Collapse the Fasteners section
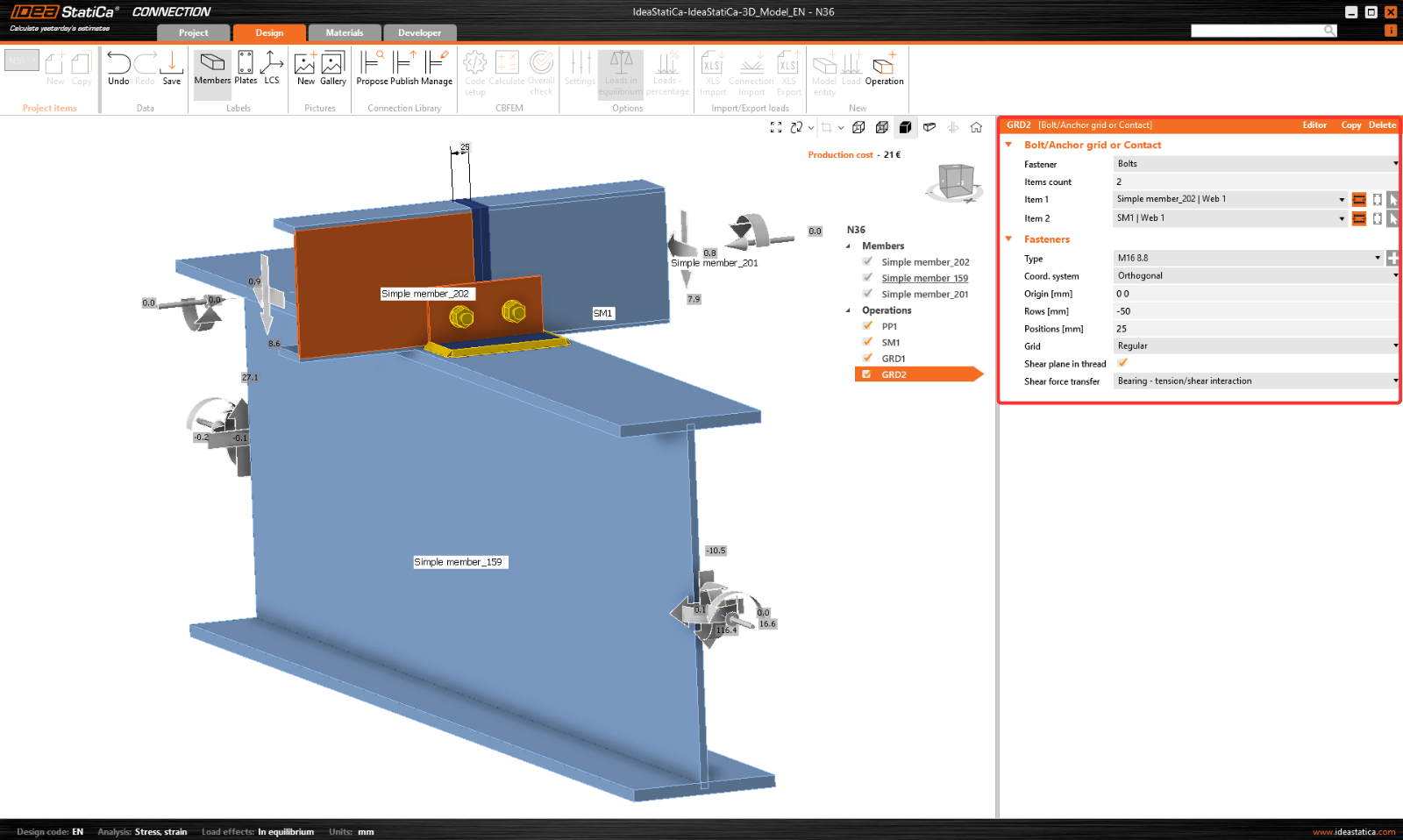Viewport: 1403px width, 840px height. tap(1008, 239)
